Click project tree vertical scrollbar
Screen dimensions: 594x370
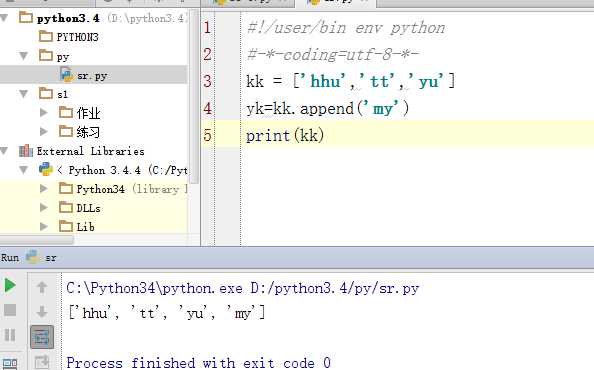pyautogui.click(x=194, y=97)
